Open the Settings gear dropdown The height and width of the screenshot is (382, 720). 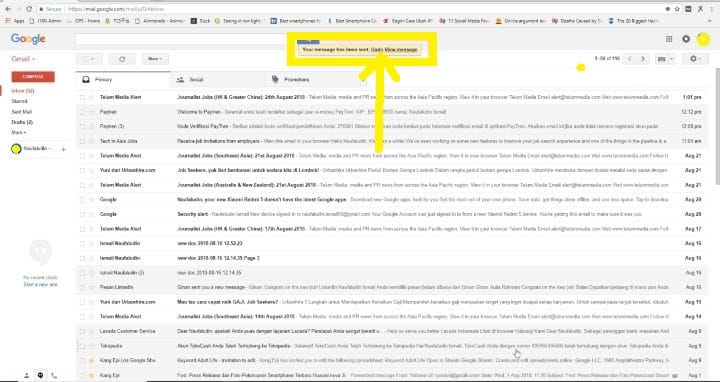[x=695, y=59]
